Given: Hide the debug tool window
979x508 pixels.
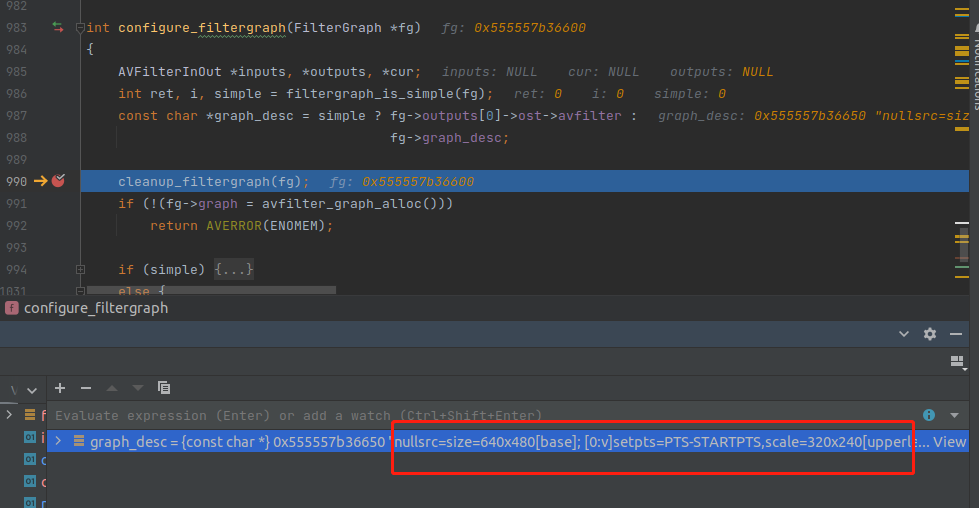Looking at the screenshot, I should tap(956, 334).
